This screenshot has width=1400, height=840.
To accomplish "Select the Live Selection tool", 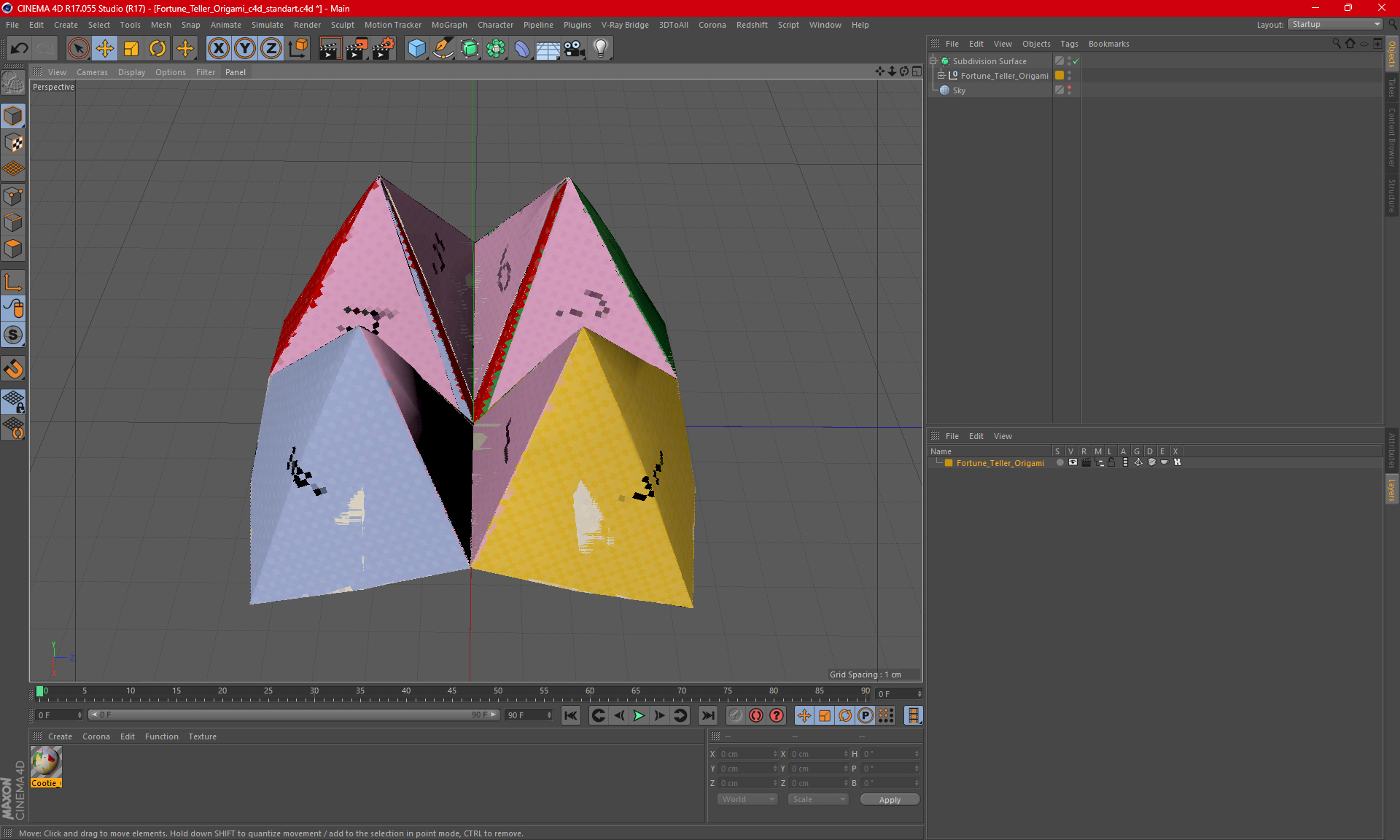I will (x=78, y=49).
